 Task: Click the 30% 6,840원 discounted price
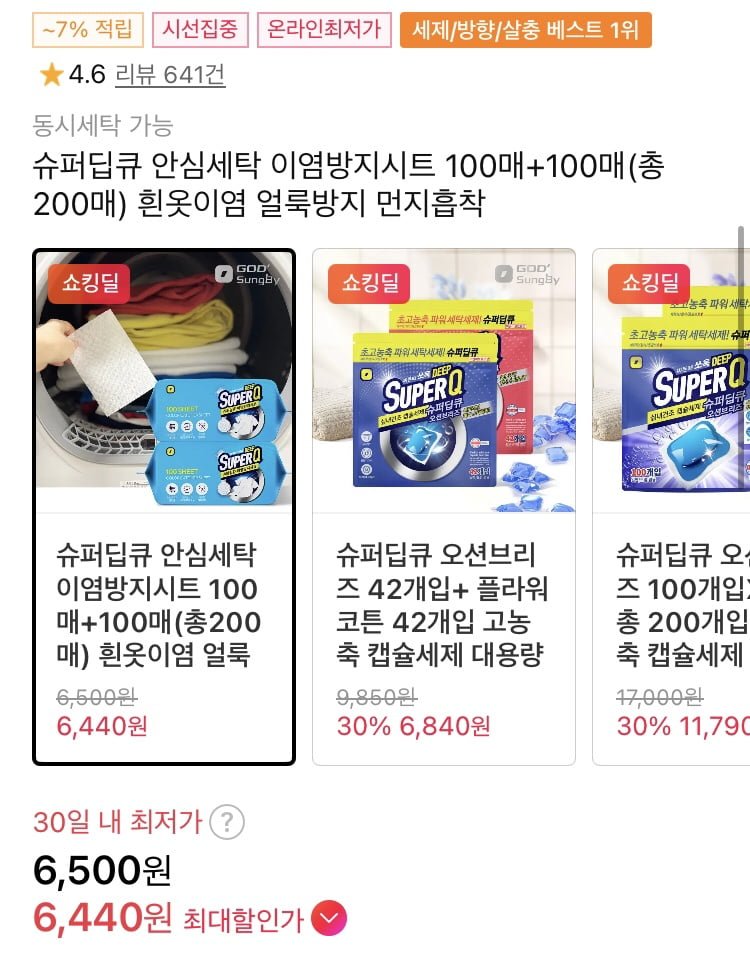click(x=413, y=726)
